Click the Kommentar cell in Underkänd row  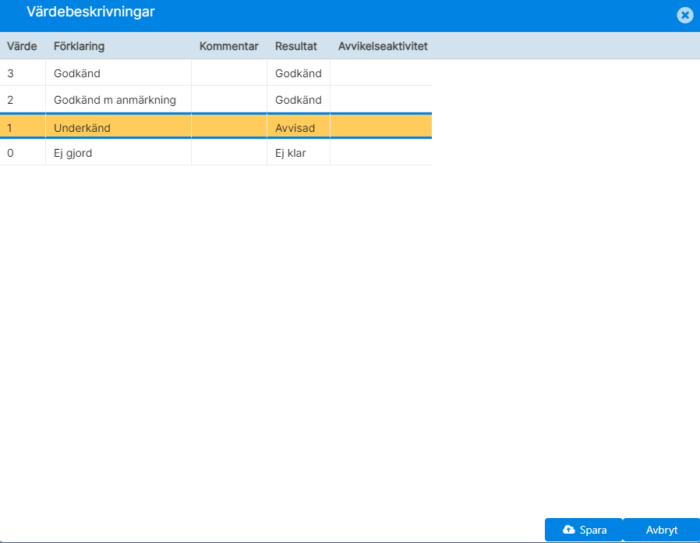[x=229, y=128]
